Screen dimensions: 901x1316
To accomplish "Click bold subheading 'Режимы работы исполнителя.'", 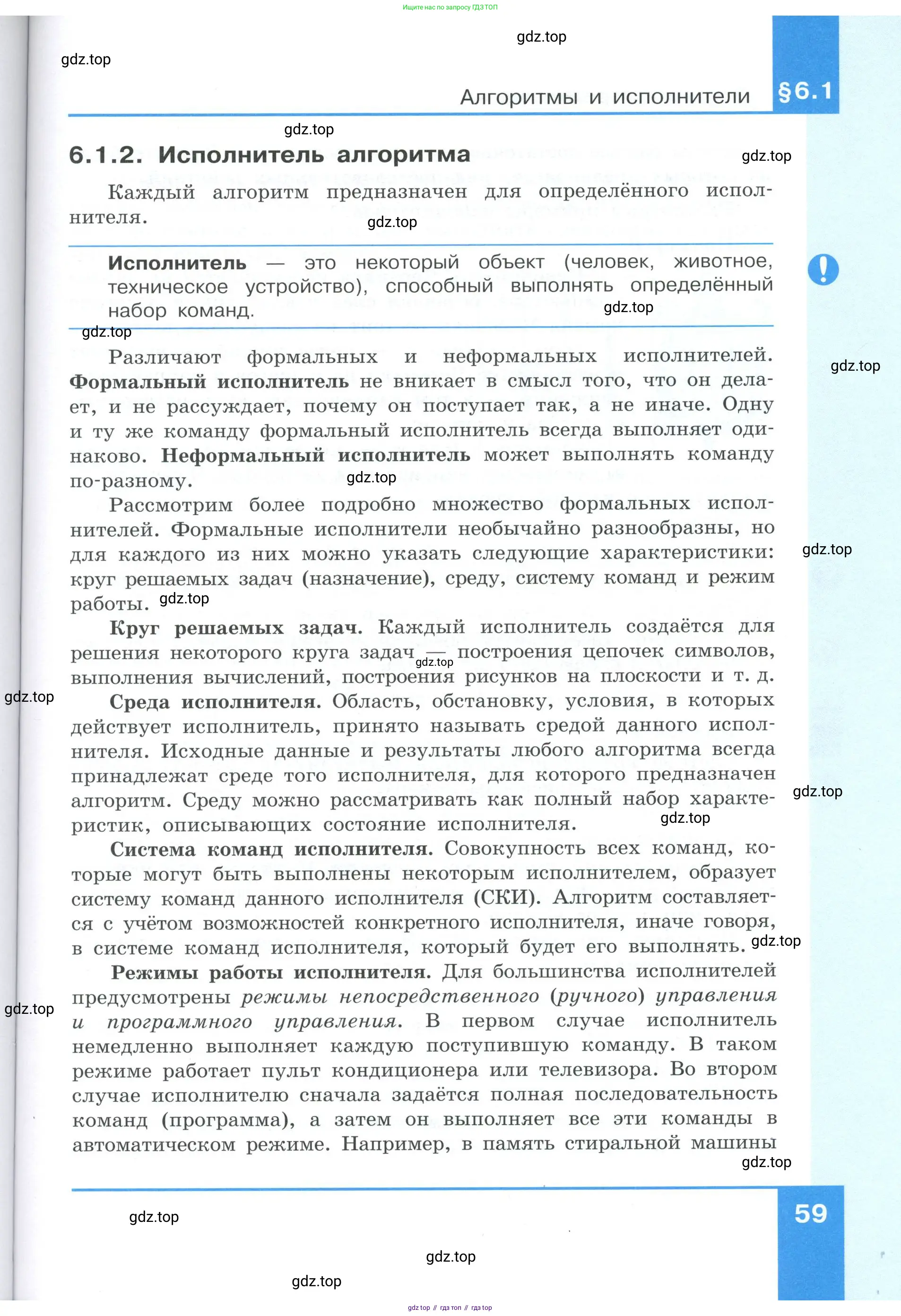I will pyautogui.click(x=271, y=972).
